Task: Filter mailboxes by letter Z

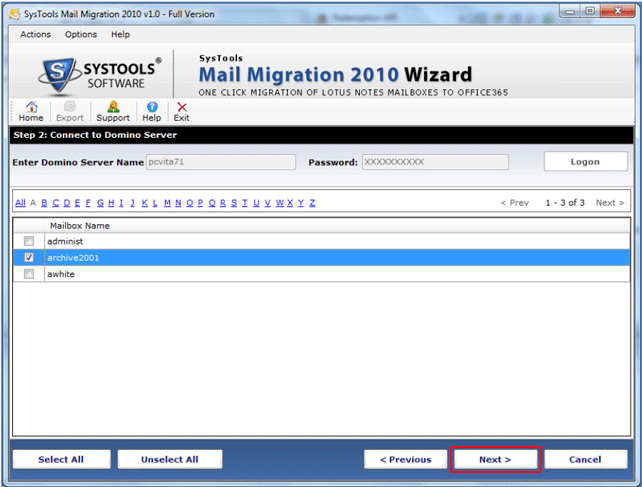Action: click(312, 203)
